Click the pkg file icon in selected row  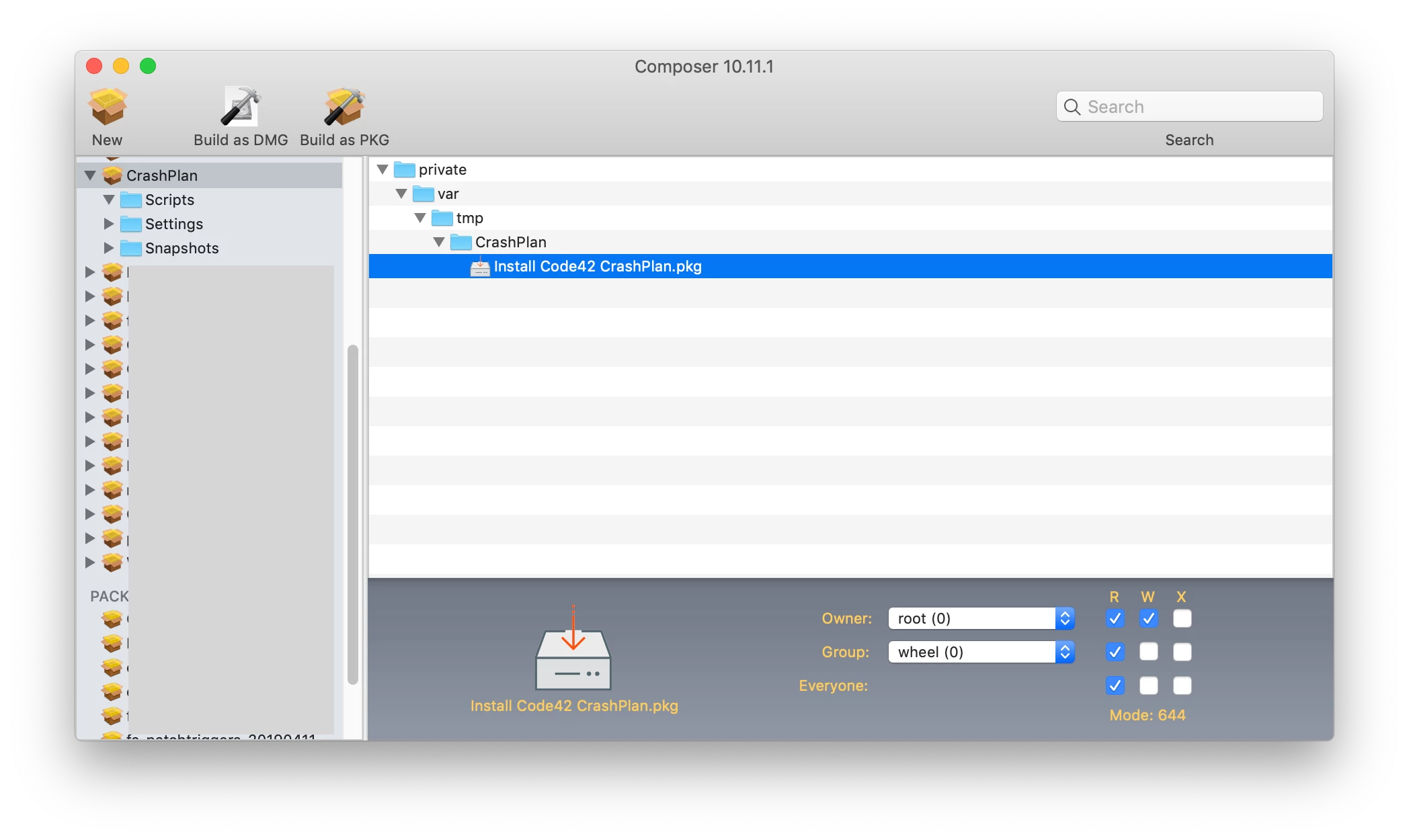pos(480,266)
